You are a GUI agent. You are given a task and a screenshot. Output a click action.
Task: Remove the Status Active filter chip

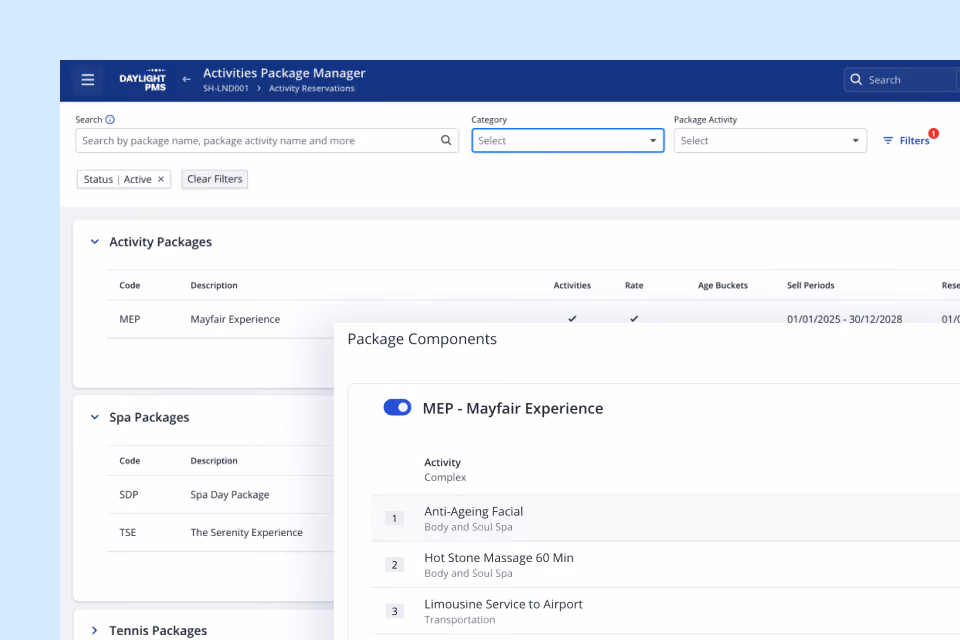[161, 179]
